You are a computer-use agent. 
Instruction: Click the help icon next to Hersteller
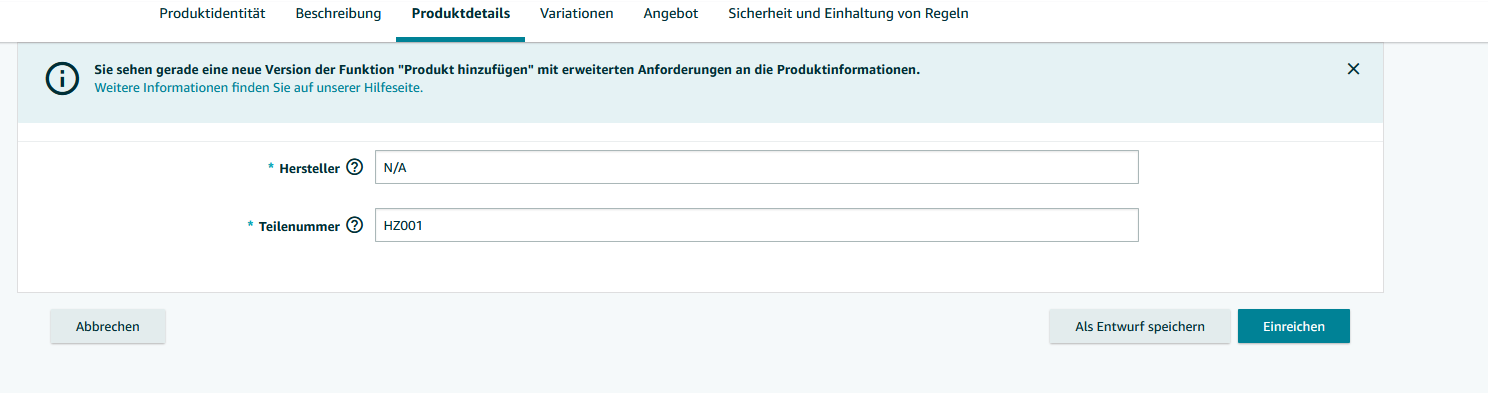coord(354,168)
